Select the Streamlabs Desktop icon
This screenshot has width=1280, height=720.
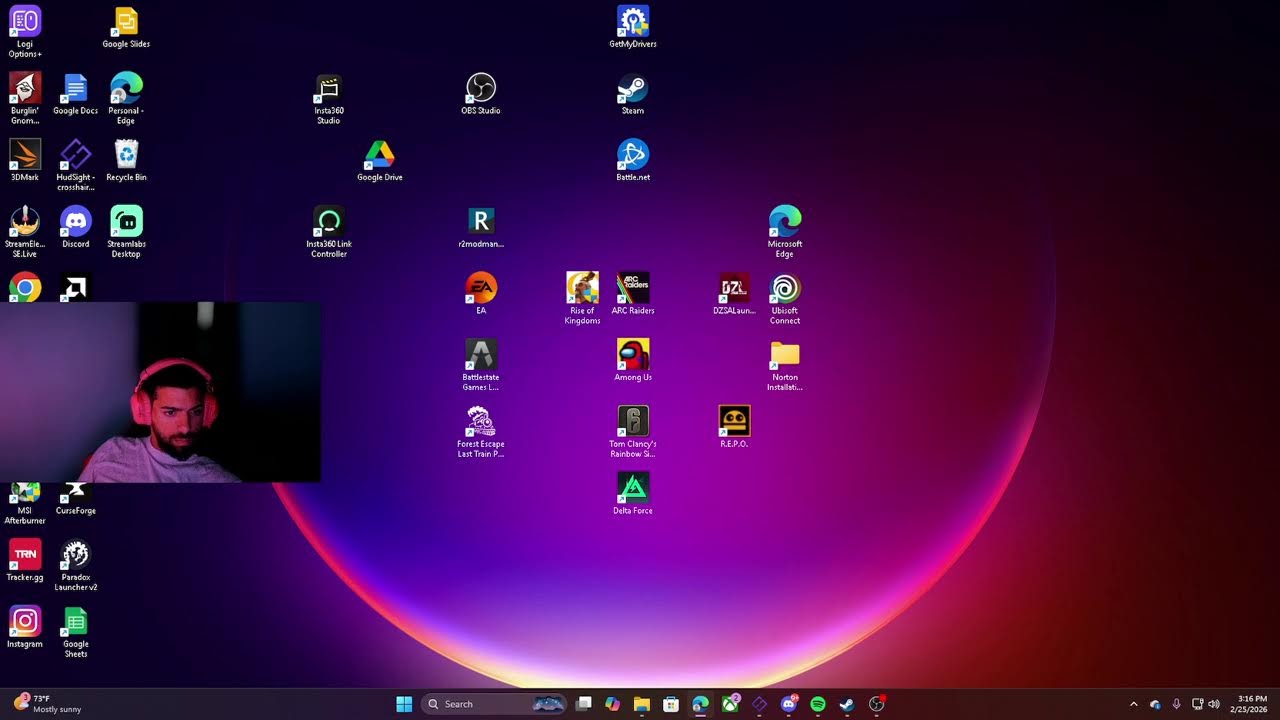(x=126, y=232)
